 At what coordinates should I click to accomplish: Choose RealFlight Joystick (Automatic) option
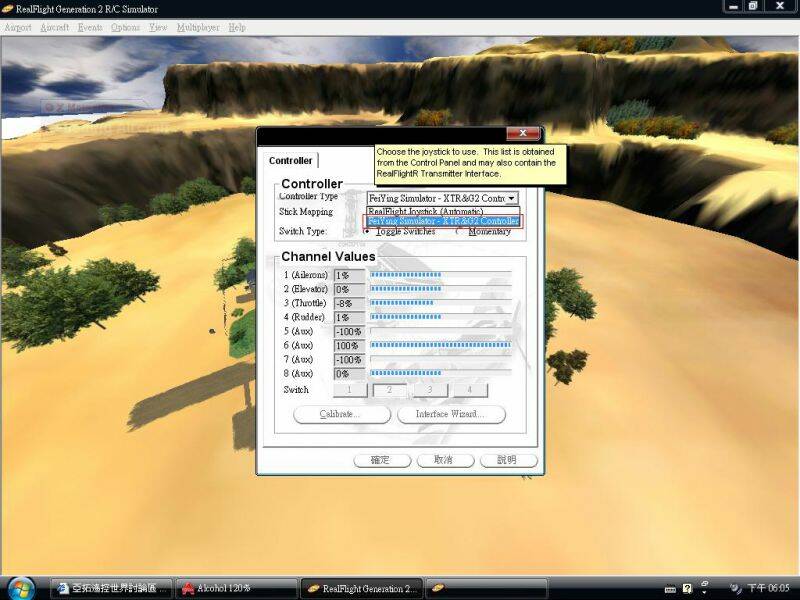tap(443, 211)
